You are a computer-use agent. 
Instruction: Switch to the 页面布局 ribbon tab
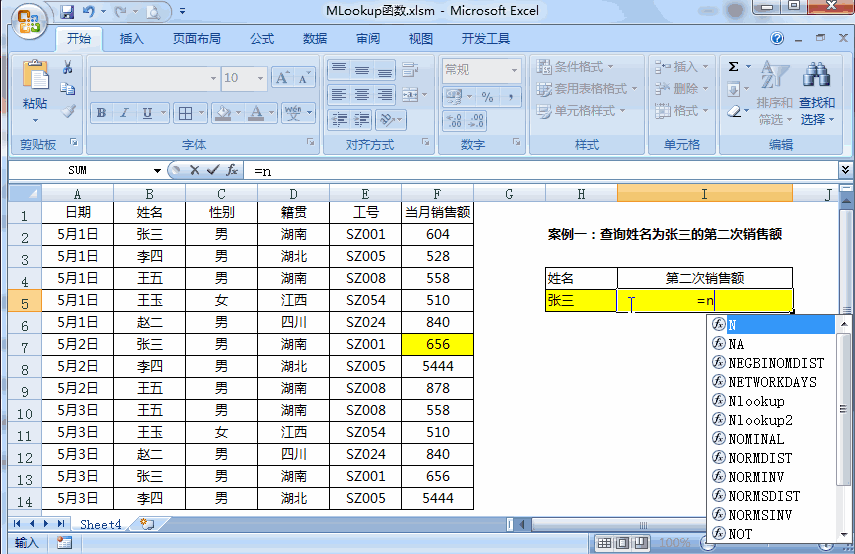pyautogui.click(x=197, y=38)
